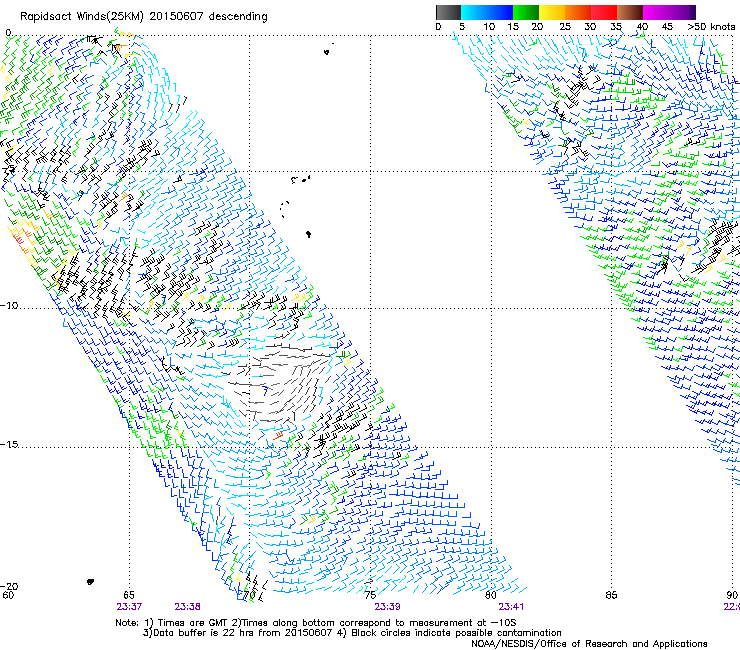Click latitude label -15

click(9, 444)
